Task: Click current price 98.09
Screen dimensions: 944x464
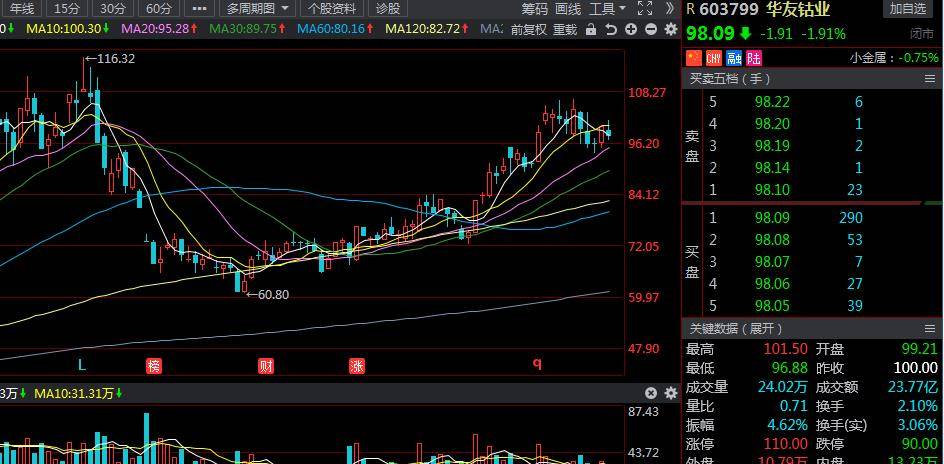Action: [710, 33]
